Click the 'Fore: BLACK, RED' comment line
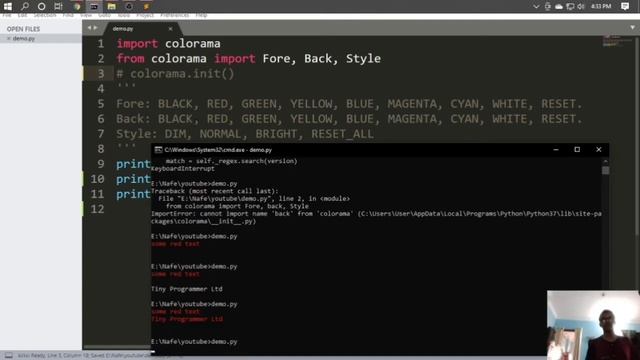Image resolution: width=640 pixels, height=360 pixels. pyautogui.click(x=349, y=104)
